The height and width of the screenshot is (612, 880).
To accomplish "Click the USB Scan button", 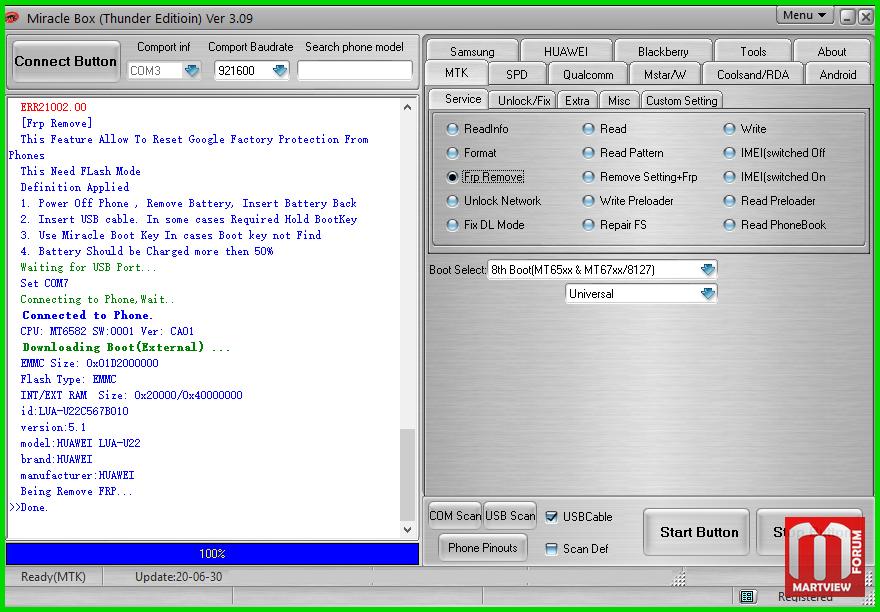I will tap(510, 515).
